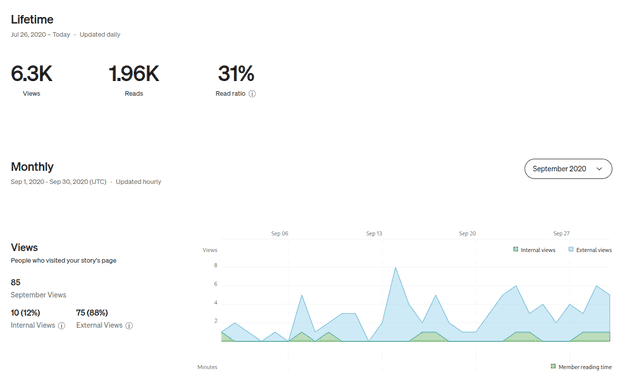
Task: Click the September Views label
Action: pyautogui.click(x=39, y=295)
